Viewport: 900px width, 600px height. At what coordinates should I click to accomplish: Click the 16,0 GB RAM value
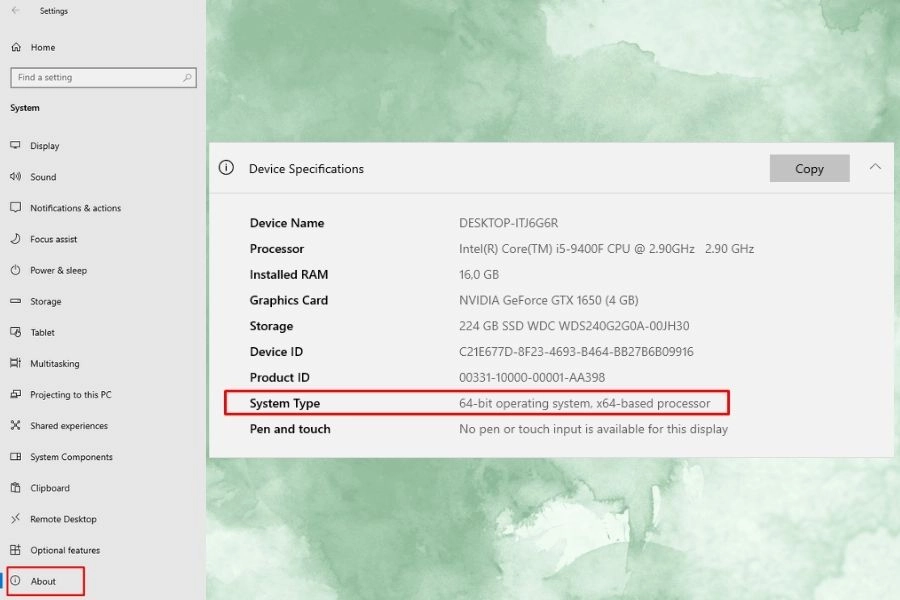point(479,274)
